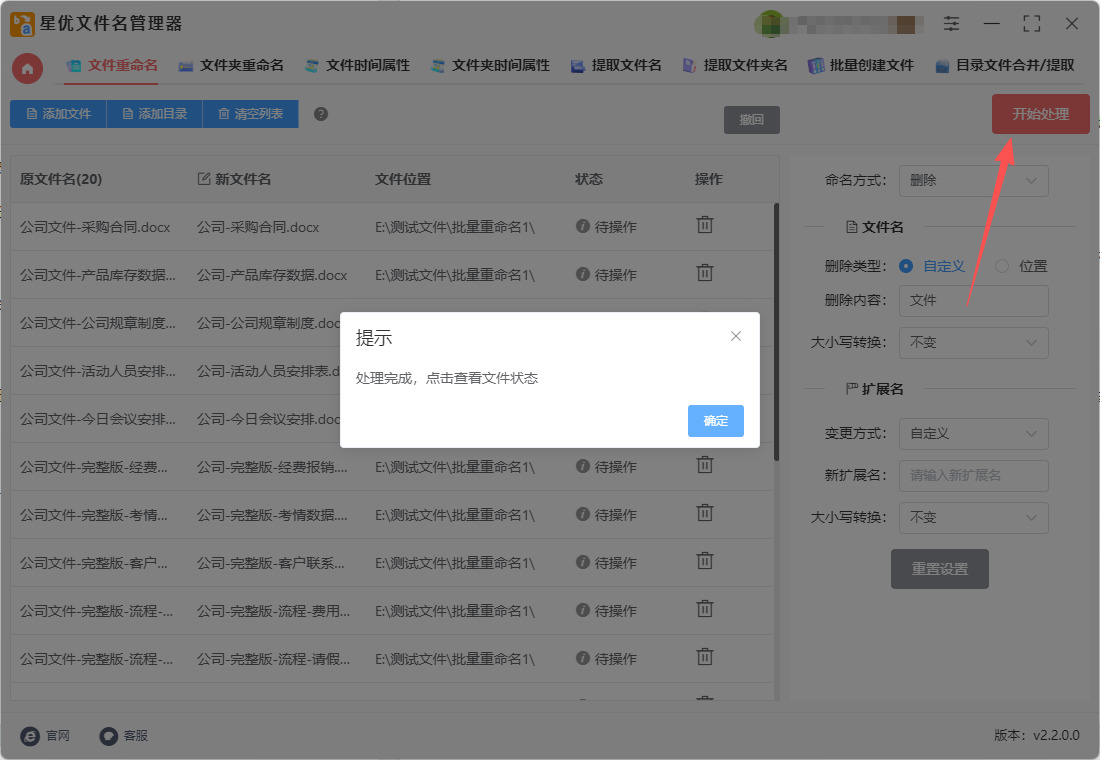
Task: Select the 自定义 delete type radio button
Action: tap(906, 266)
